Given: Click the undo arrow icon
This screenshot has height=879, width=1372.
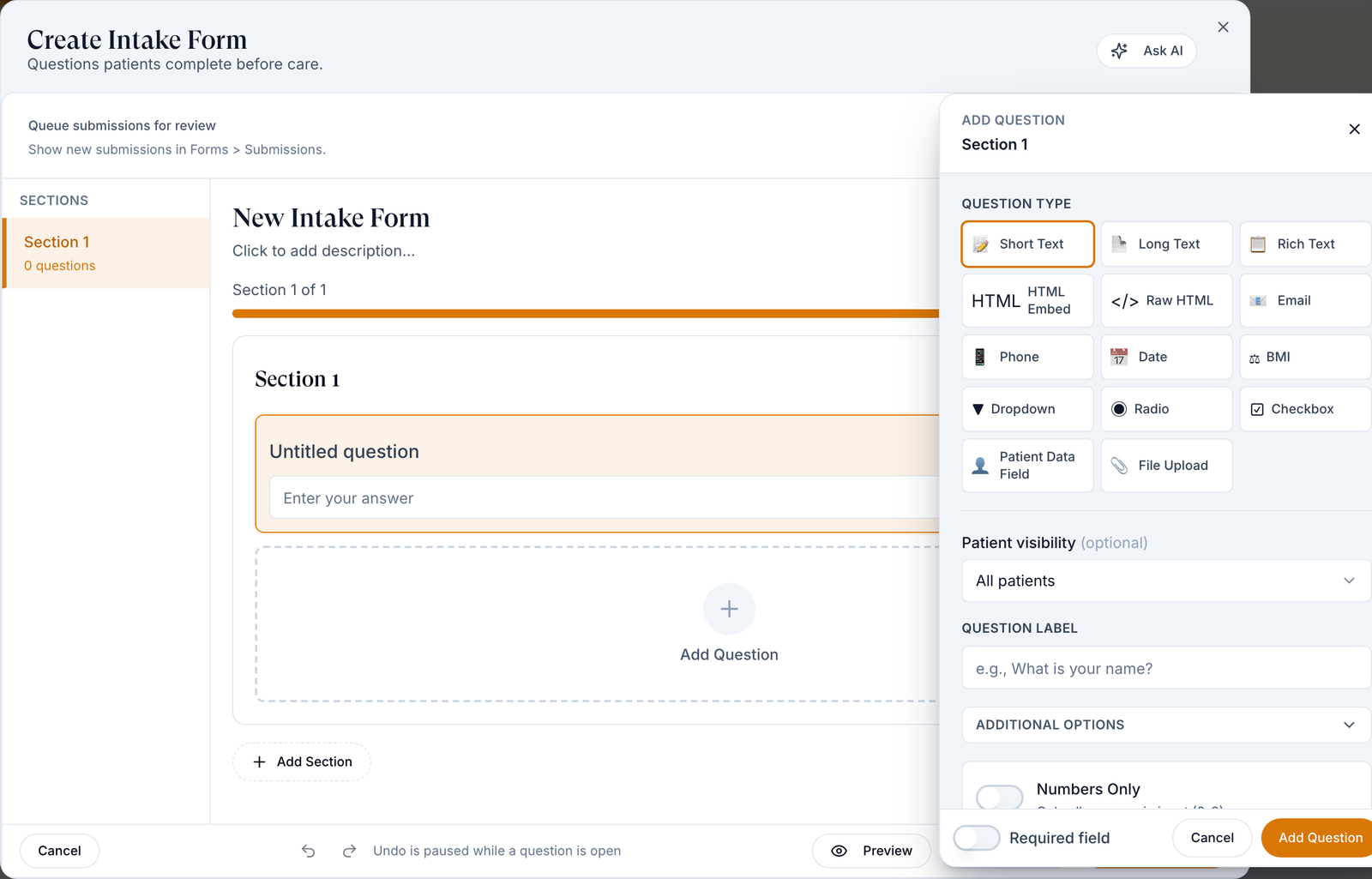Looking at the screenshot, I should click(x=309, y=851).
